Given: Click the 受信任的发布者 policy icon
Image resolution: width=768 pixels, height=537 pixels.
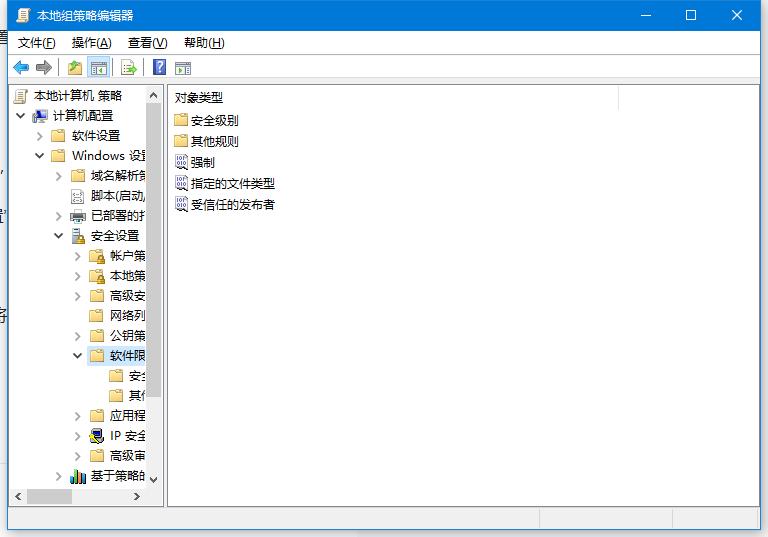Looking at the screenshot, I should 181,204.
